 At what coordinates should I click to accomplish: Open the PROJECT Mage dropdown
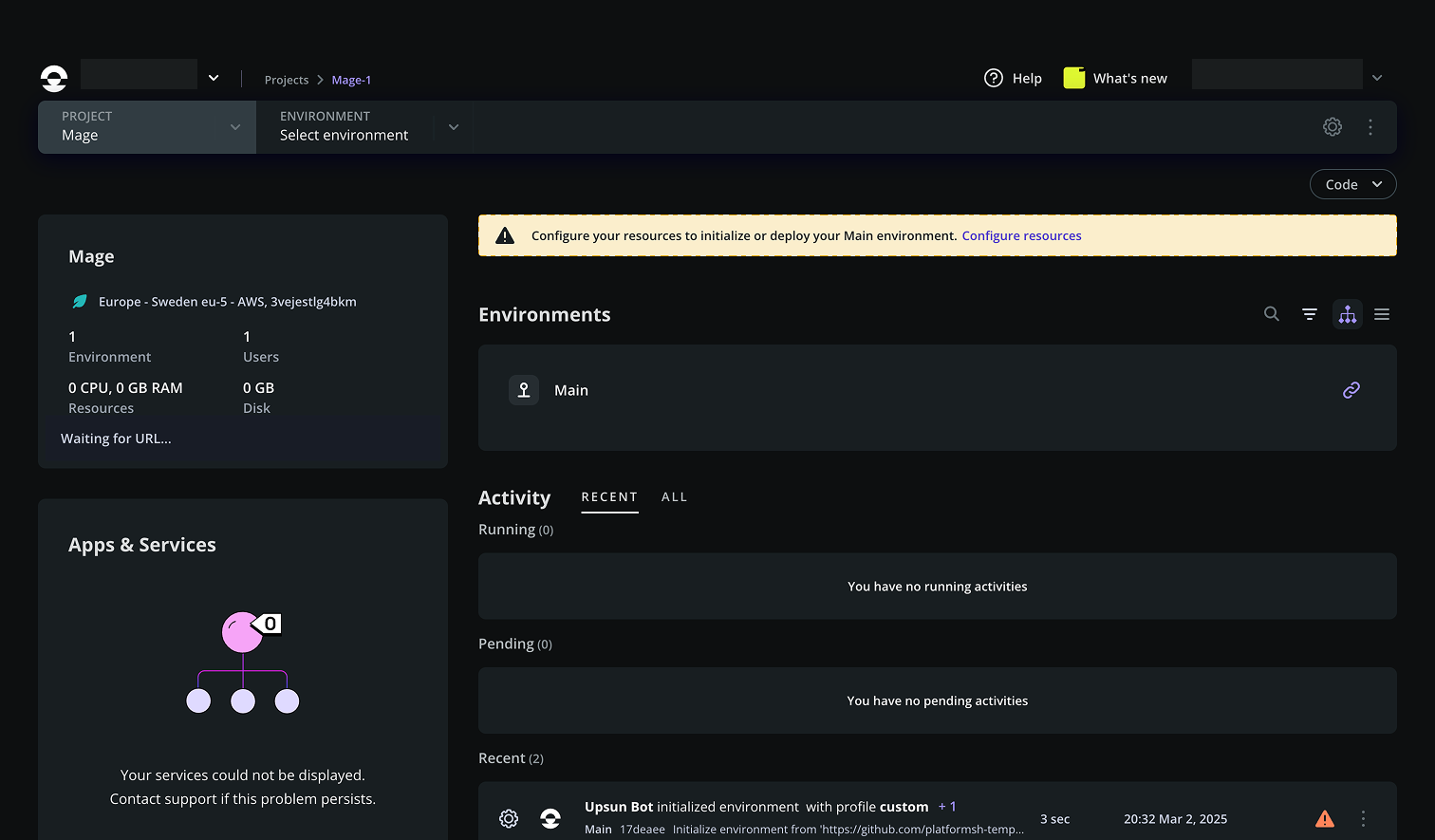147,127
